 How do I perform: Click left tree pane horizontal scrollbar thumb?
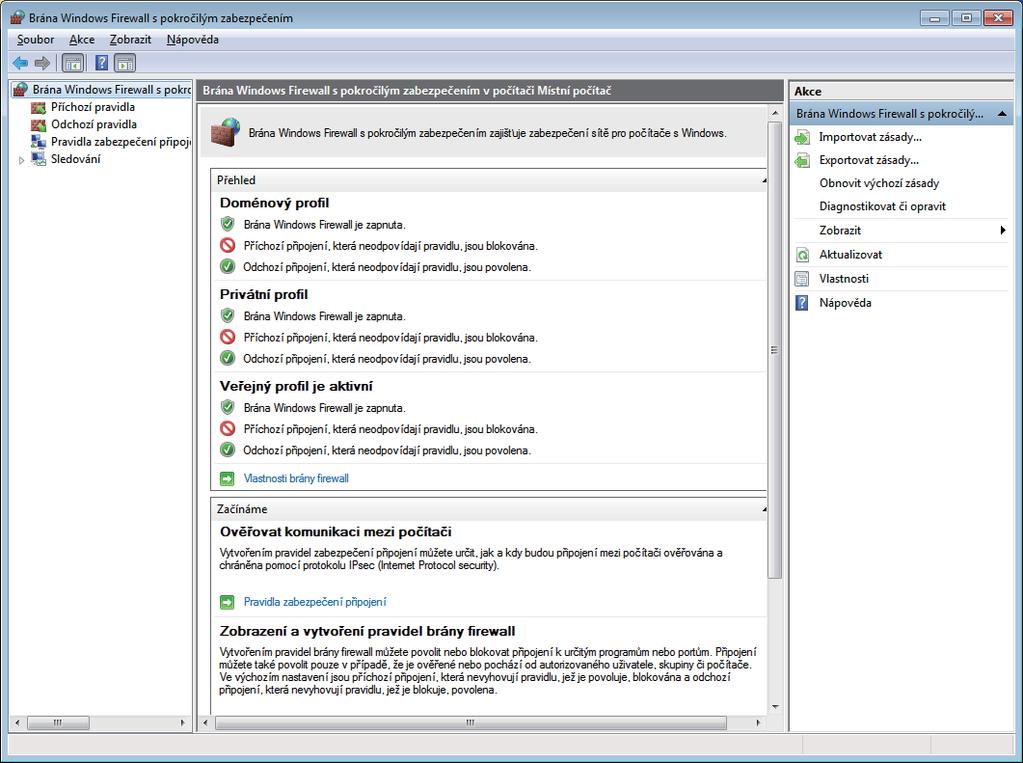58,723
